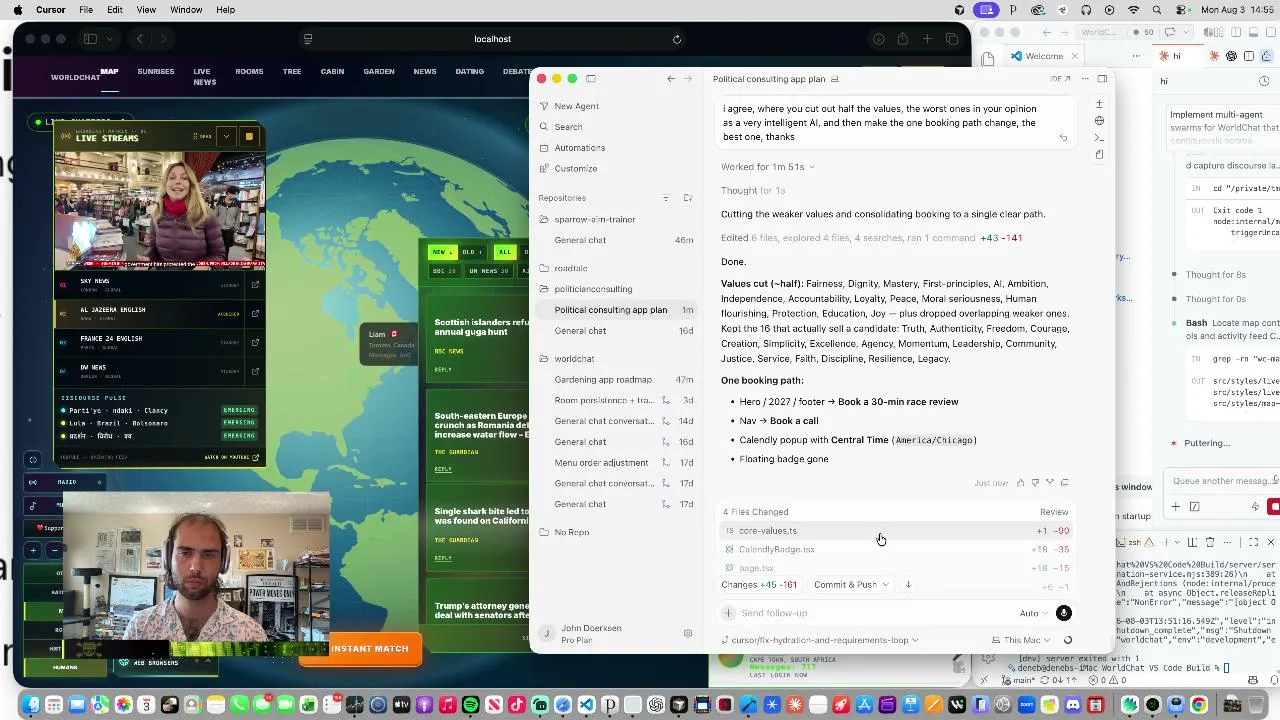This screenshot has width=1280, height=720.
Task: Open the Menu order adjustment chat
Action: (616, 463)
